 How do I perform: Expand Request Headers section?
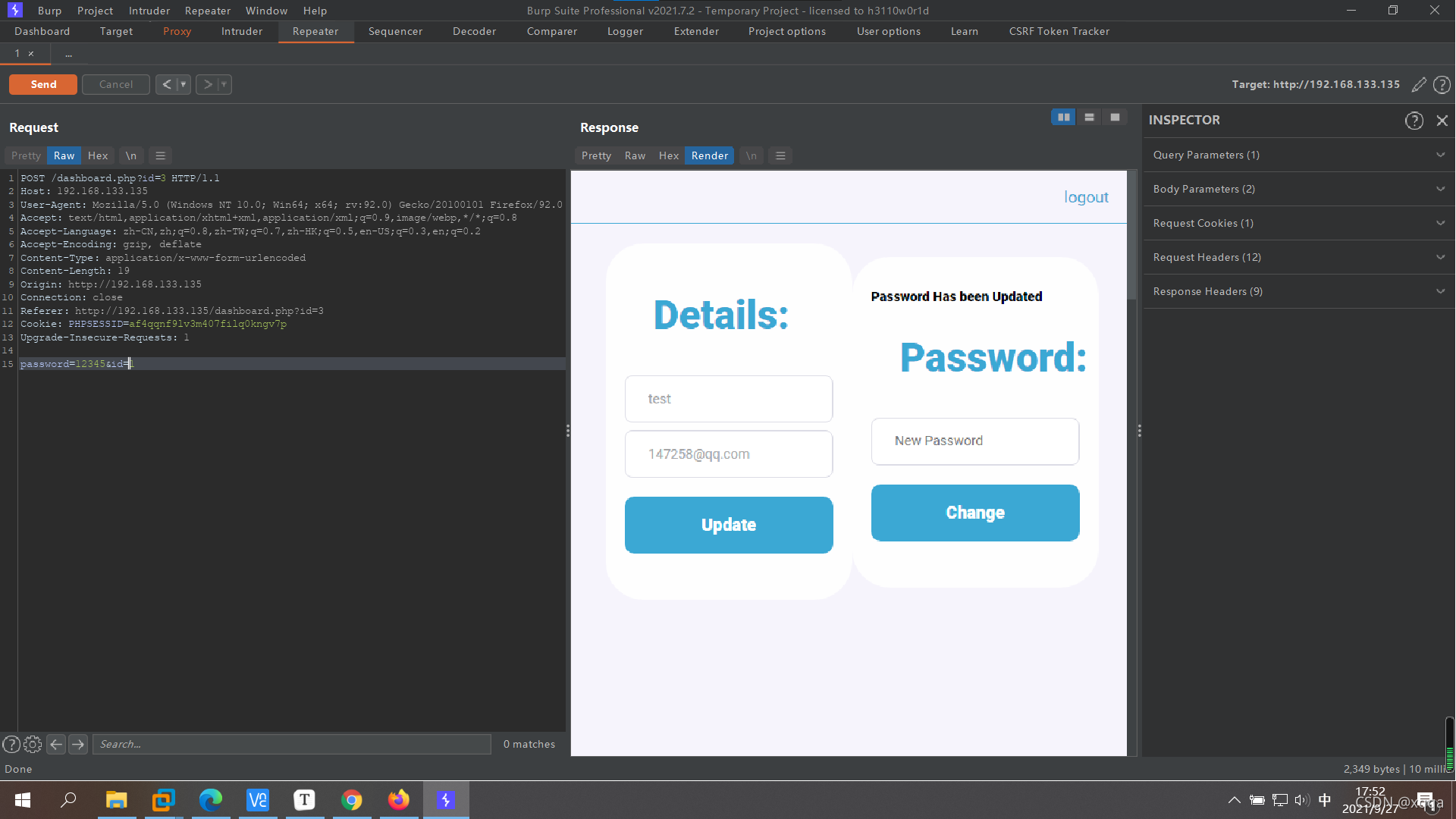(1298, 257)
